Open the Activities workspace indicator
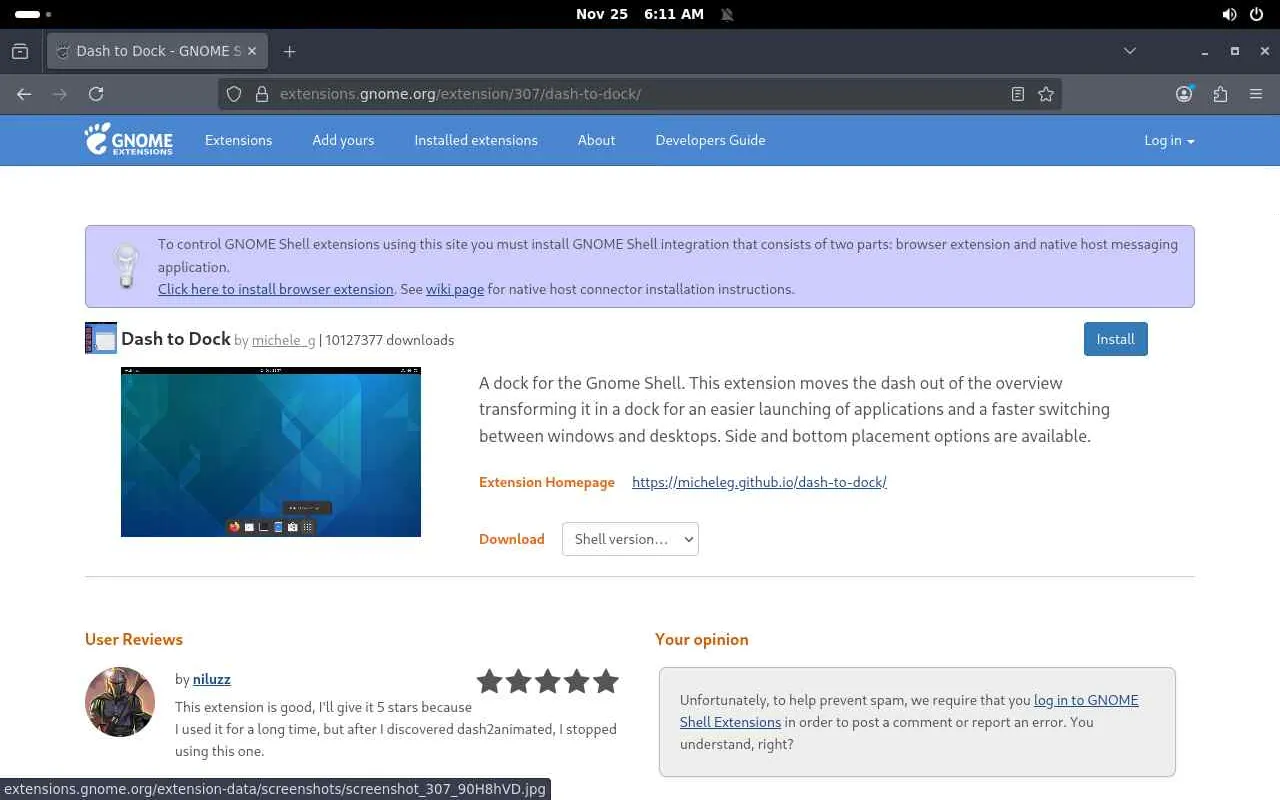The height and width of the screenshot is (800, 1280). (x=33, y=14)
